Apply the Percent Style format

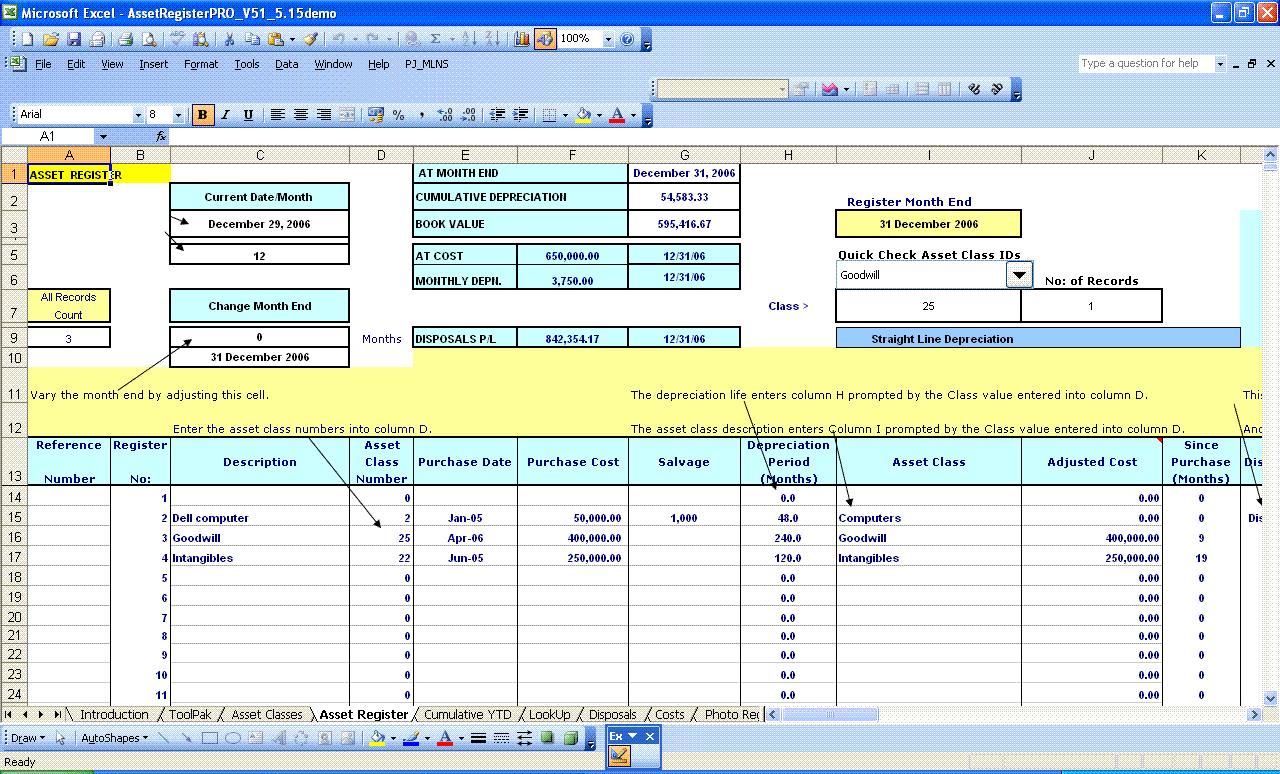coord(399,115)
